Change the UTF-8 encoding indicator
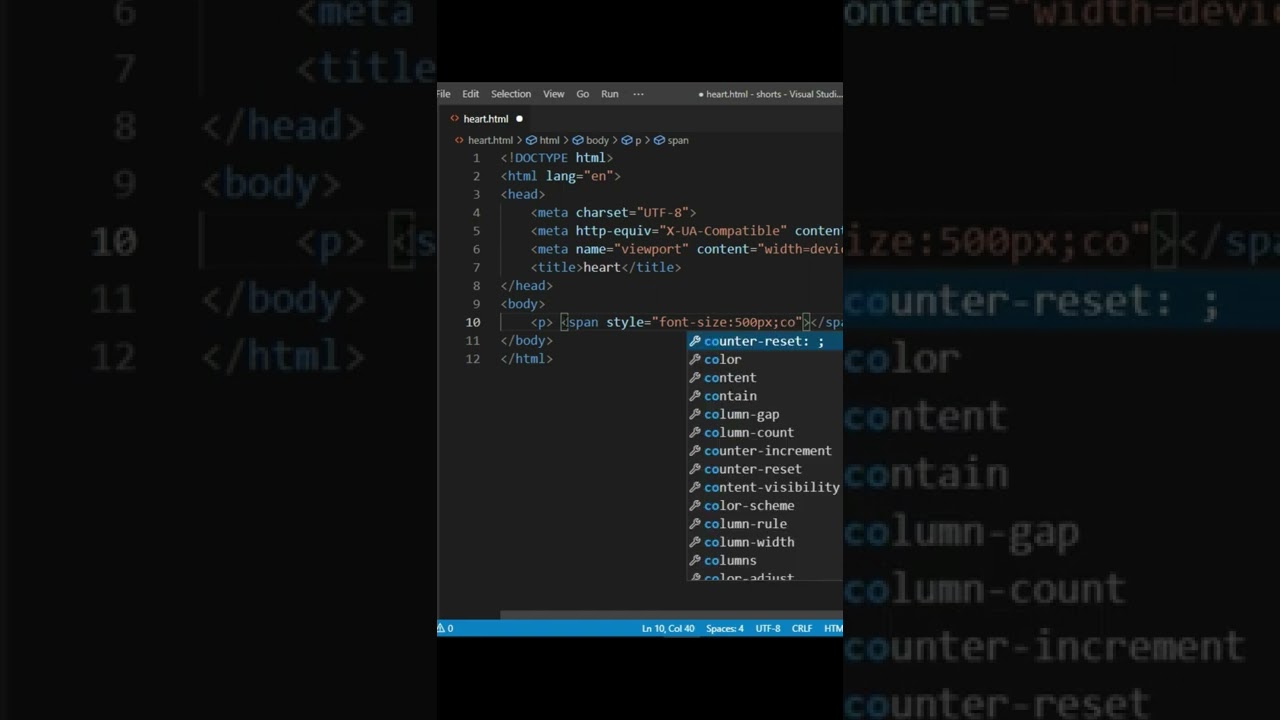 pyautogui.click(x=768, y=628)
